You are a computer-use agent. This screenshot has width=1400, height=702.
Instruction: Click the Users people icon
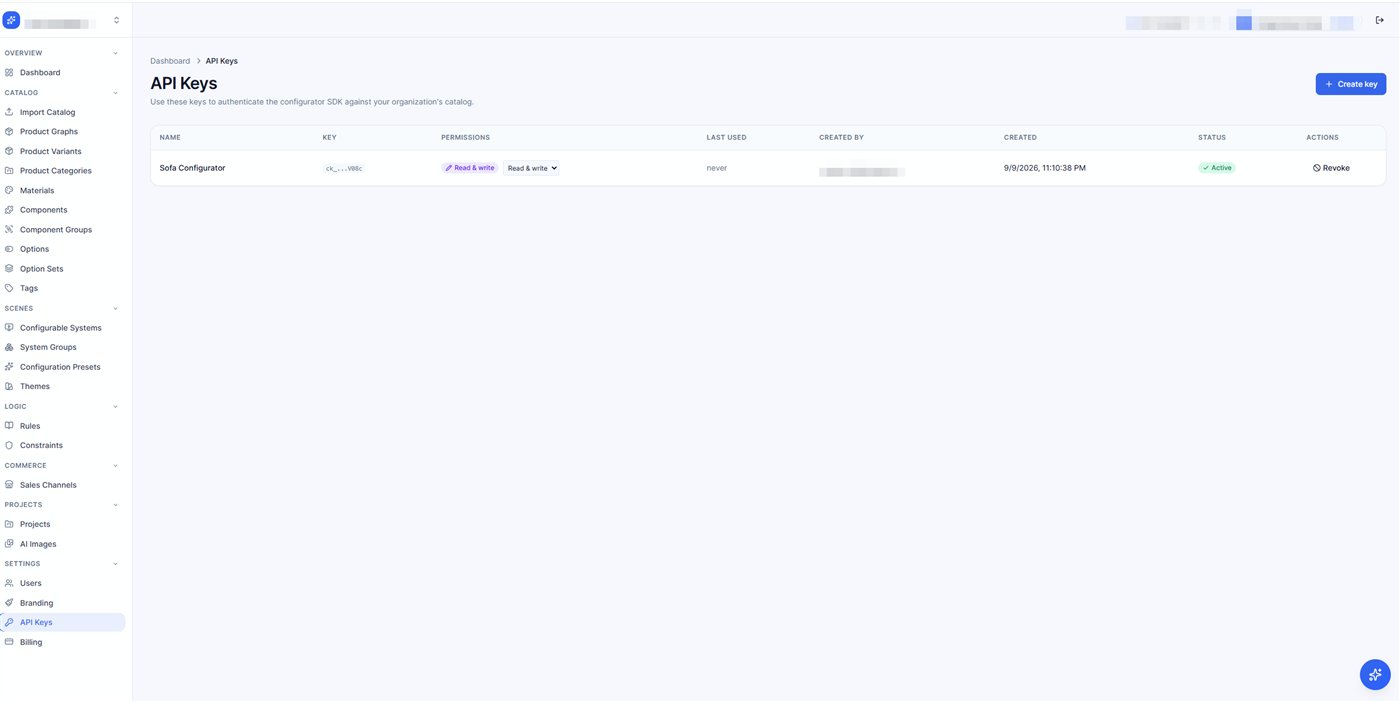(x=9, y=583)
